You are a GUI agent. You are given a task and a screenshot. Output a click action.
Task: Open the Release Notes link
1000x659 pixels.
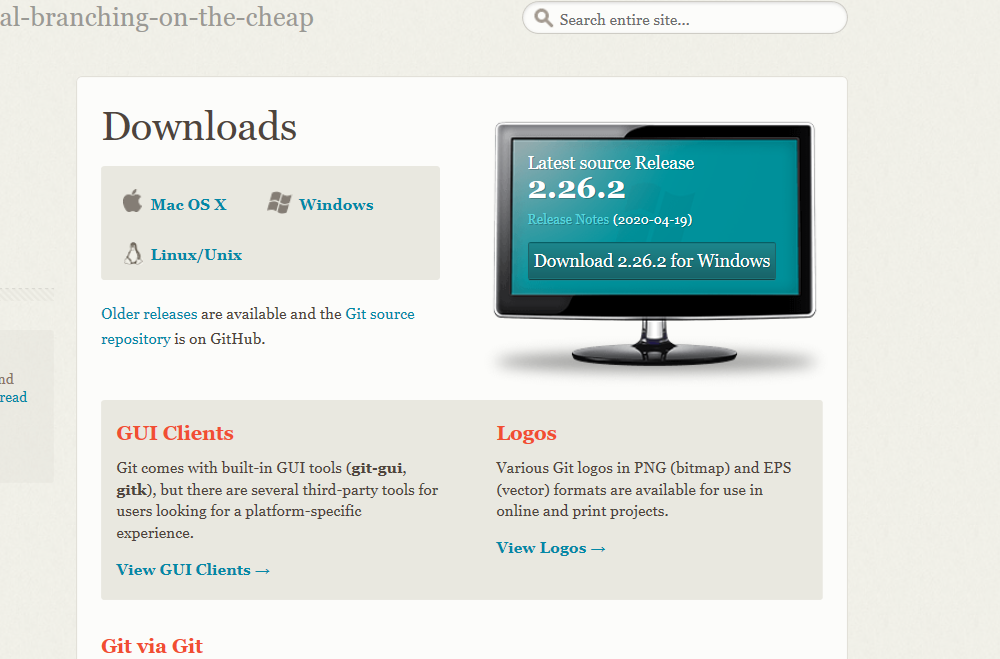[568, 219]
